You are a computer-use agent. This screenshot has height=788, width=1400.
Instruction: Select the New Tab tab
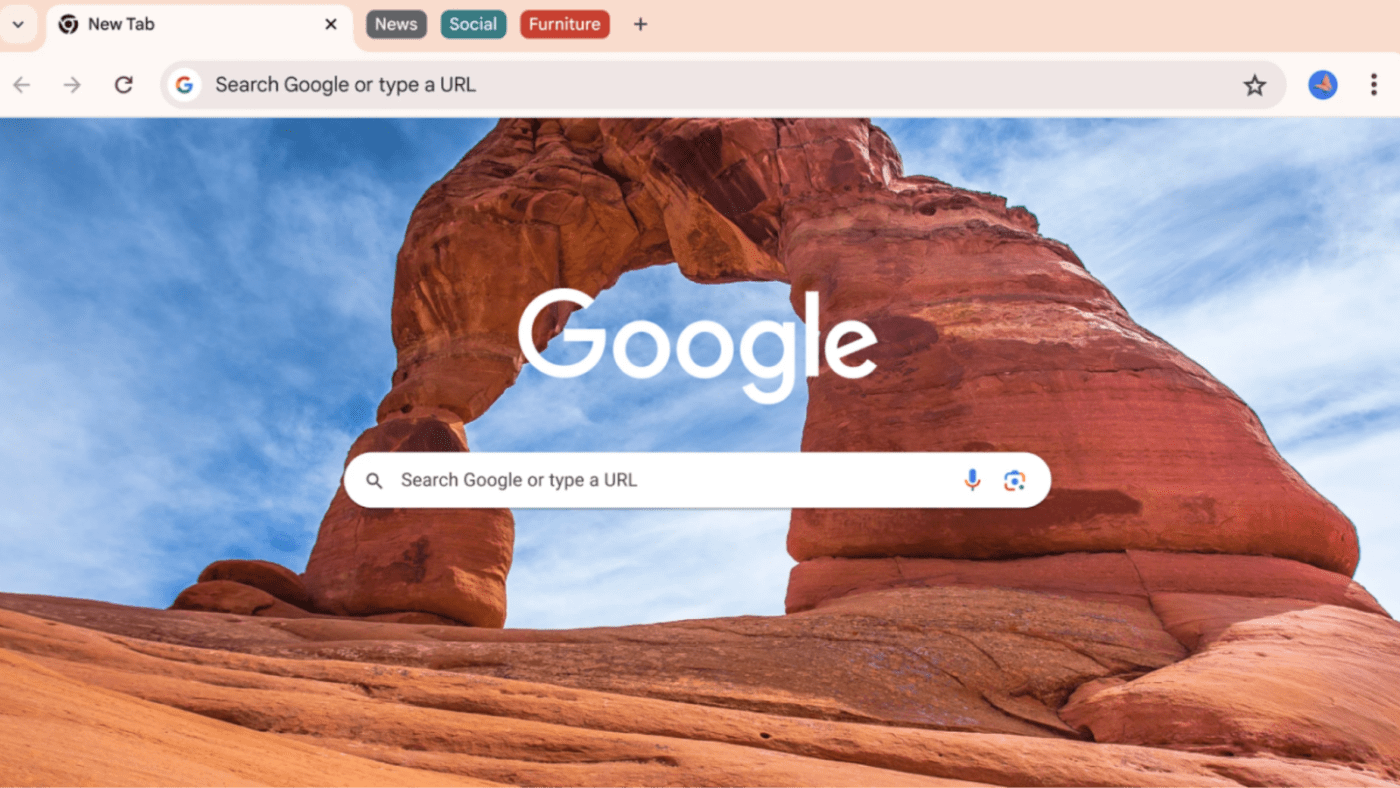(x=200, y=25)
